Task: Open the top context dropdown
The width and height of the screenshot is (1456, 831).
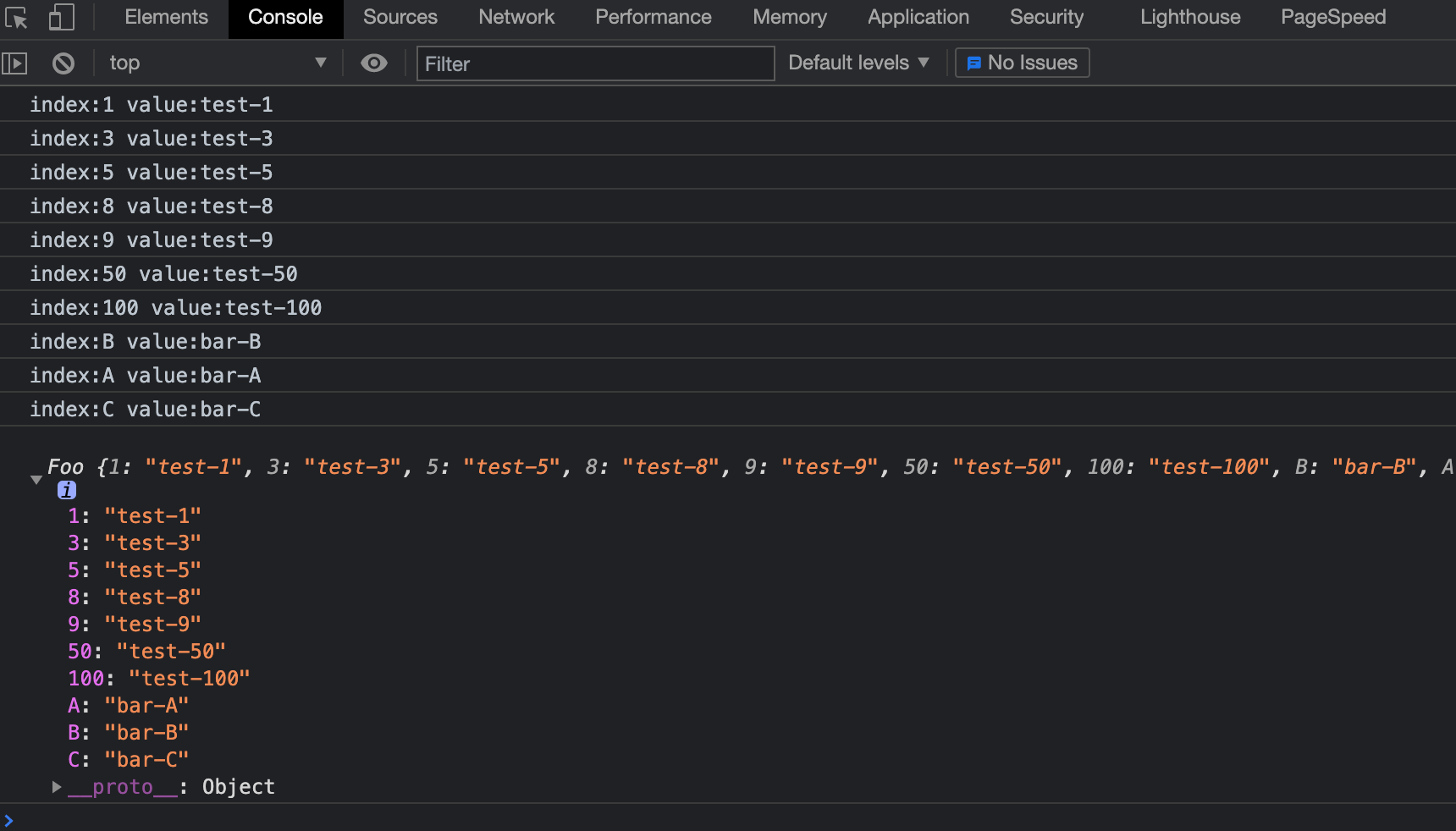Action: point(218,63)
